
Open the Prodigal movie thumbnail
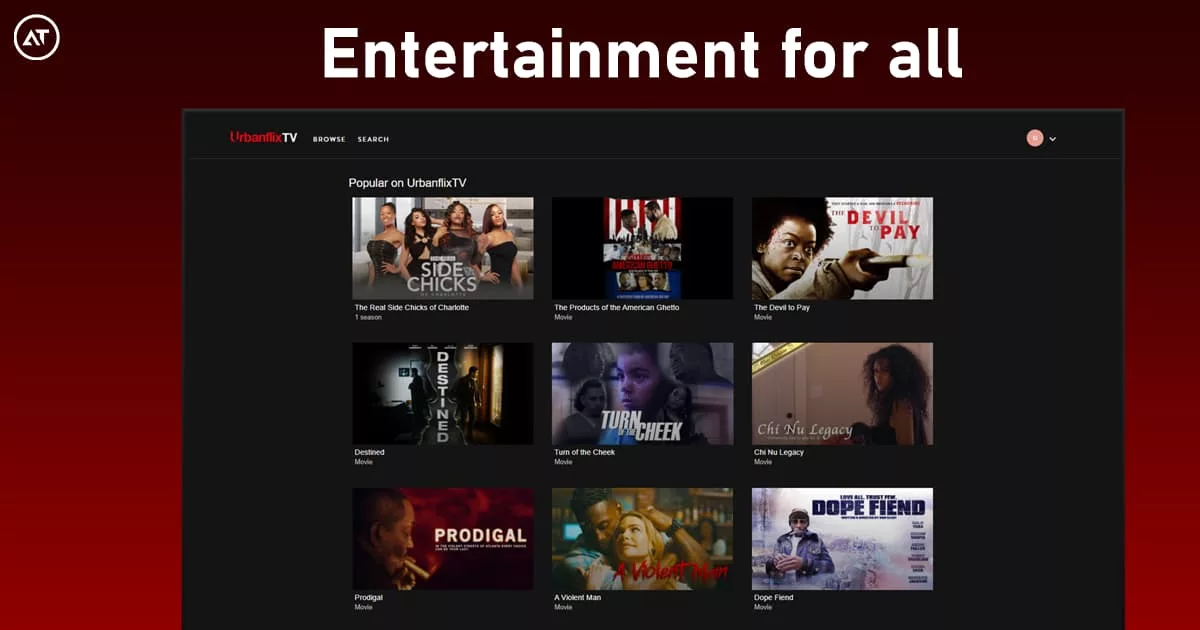click(x=443, y=539)
